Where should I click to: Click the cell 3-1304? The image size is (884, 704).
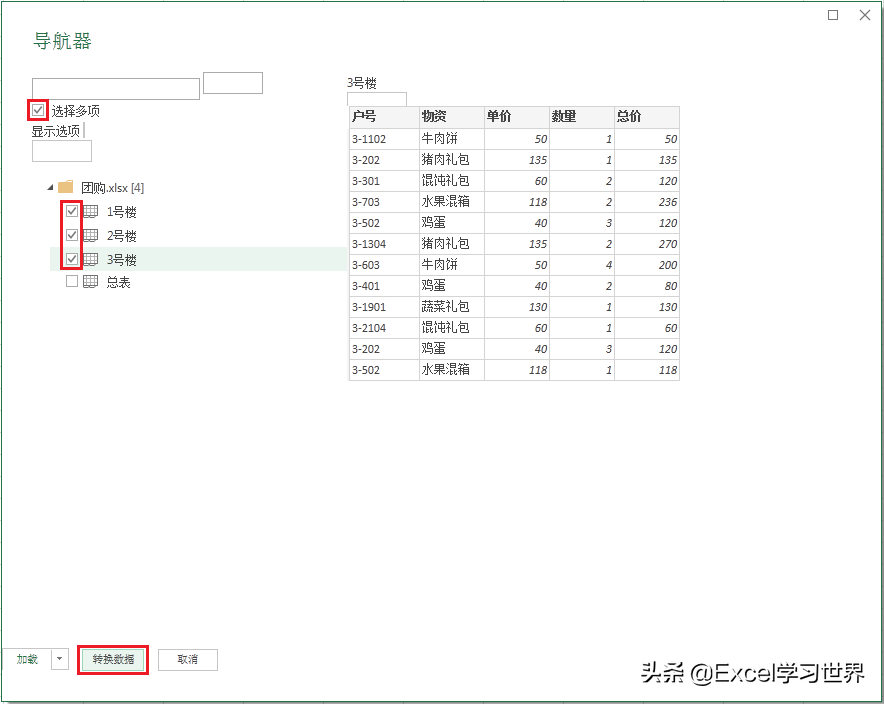384,244
